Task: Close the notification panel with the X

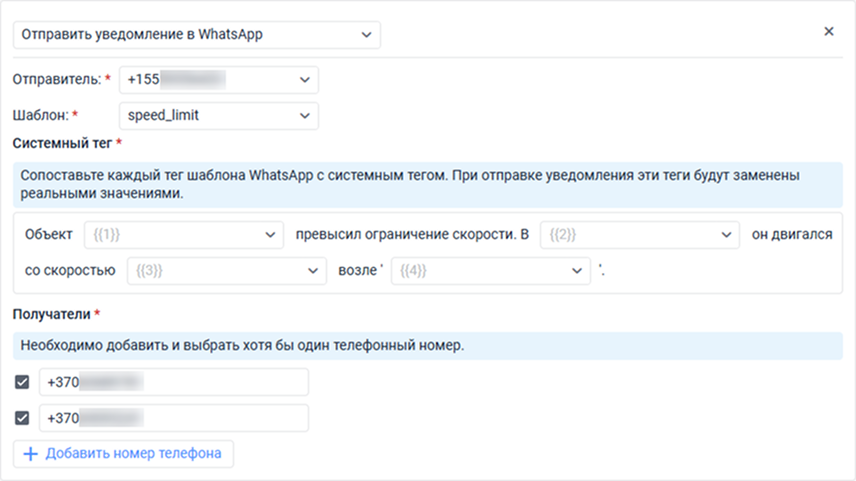Action: [x=828, y=31]
